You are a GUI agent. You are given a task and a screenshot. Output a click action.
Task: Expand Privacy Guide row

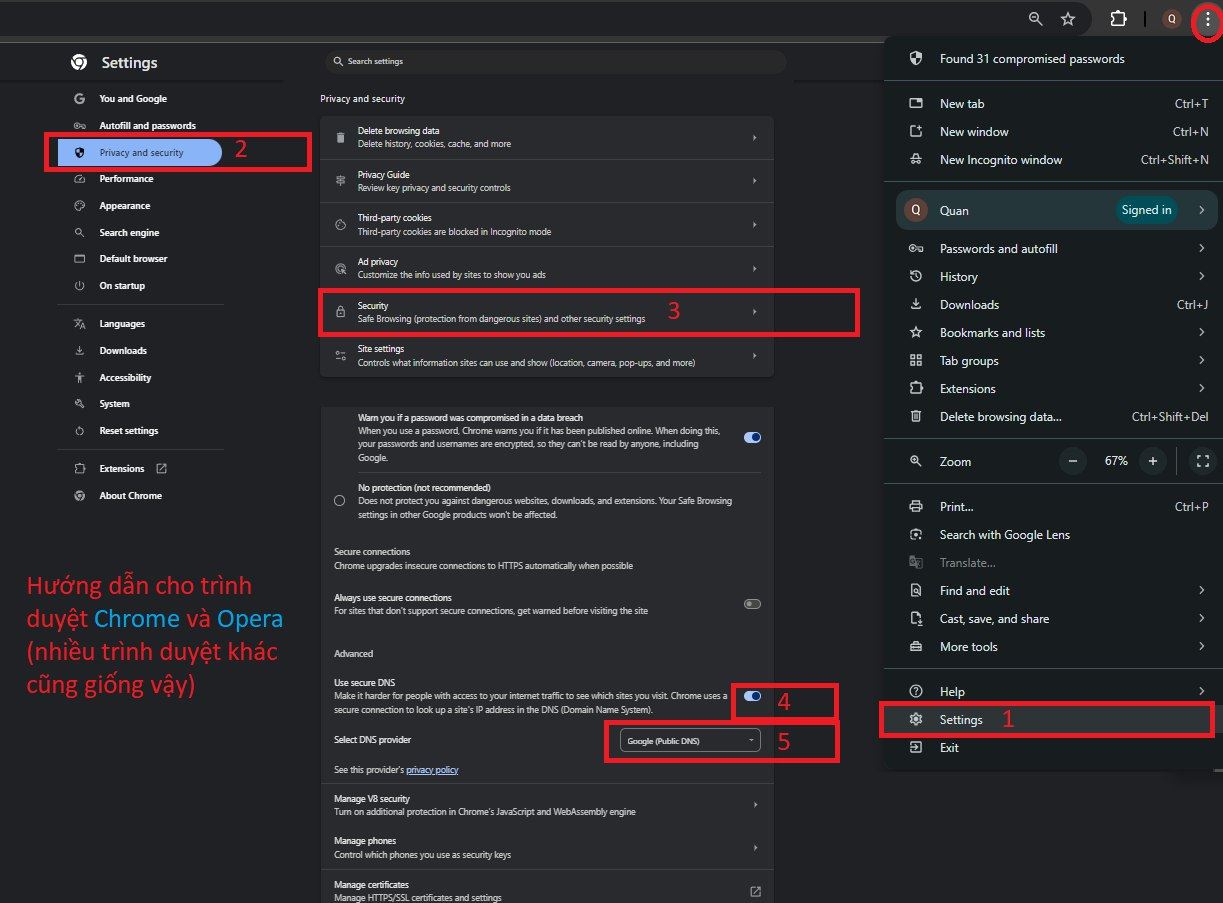point(547,181)
